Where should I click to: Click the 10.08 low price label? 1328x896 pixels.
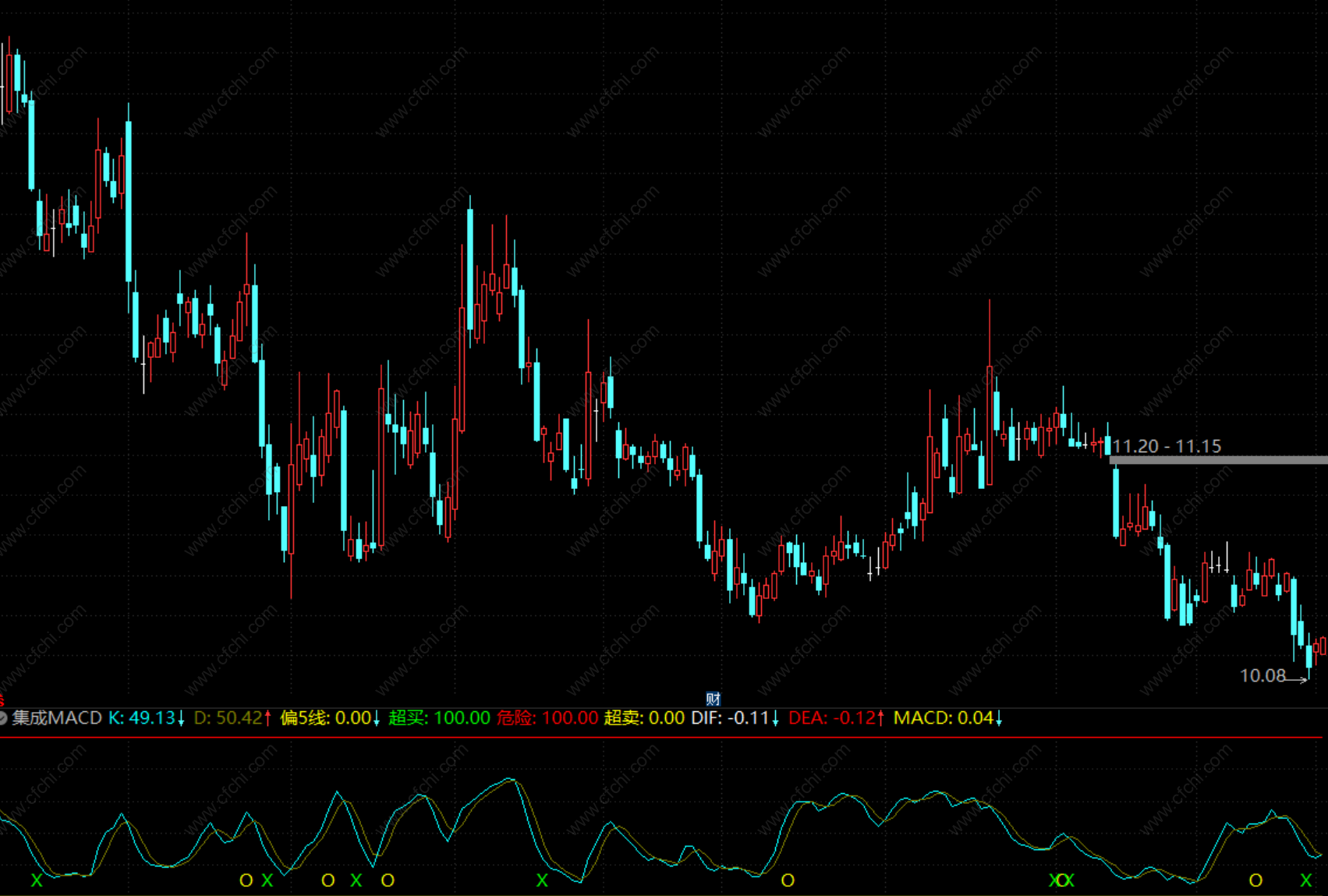pos(1262,675)
